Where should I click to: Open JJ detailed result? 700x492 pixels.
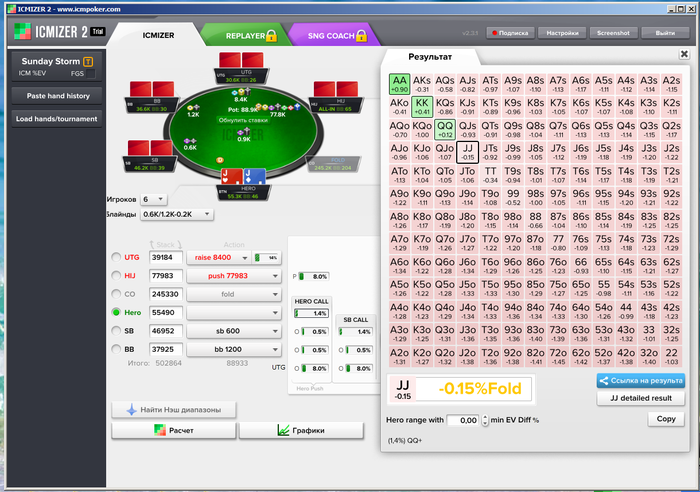click(x=641, y=398)
